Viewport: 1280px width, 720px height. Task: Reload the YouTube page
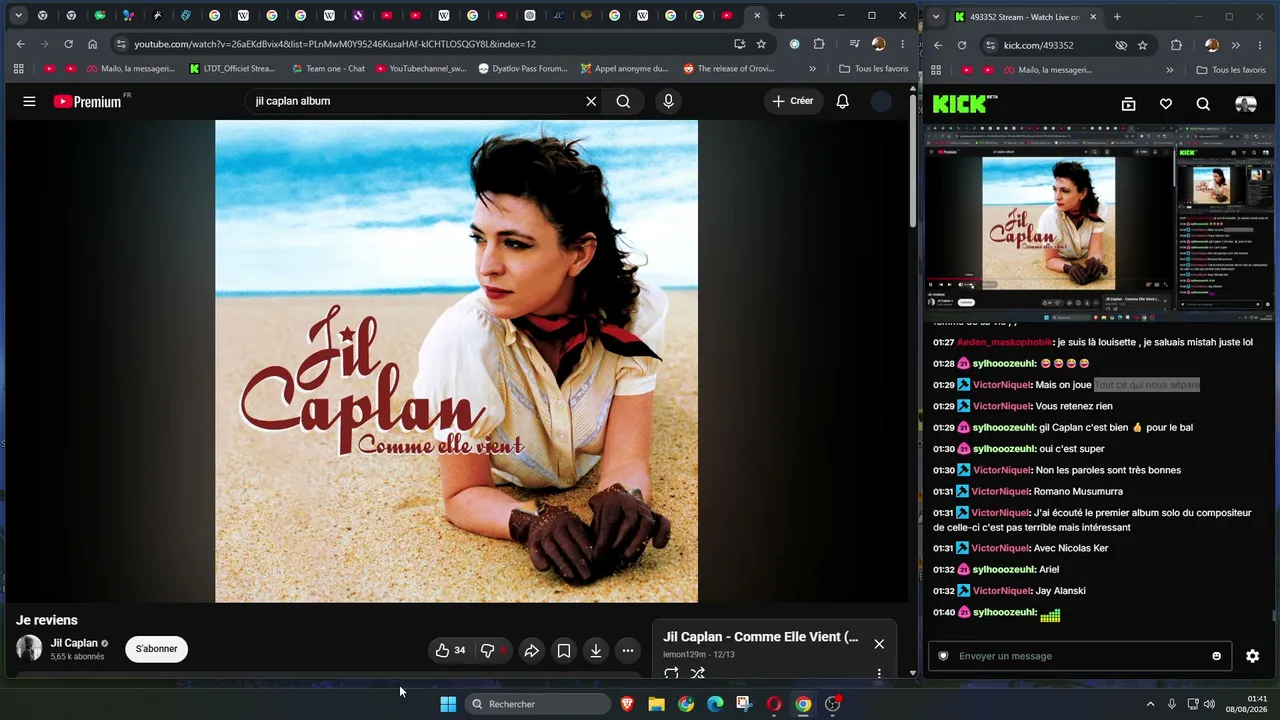[x=68, y=44]
